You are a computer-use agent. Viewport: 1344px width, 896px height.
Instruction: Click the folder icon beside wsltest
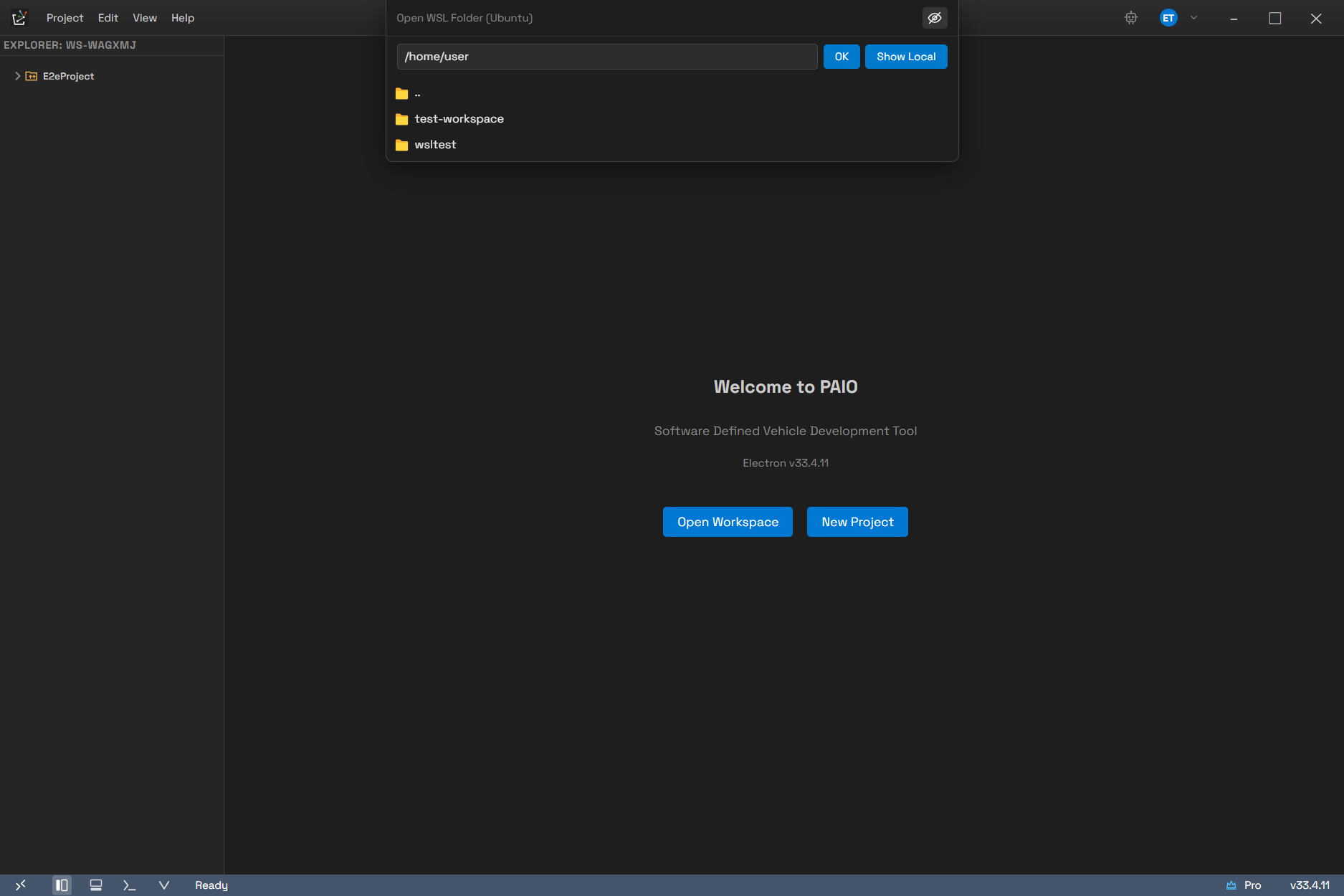(402, 145)
